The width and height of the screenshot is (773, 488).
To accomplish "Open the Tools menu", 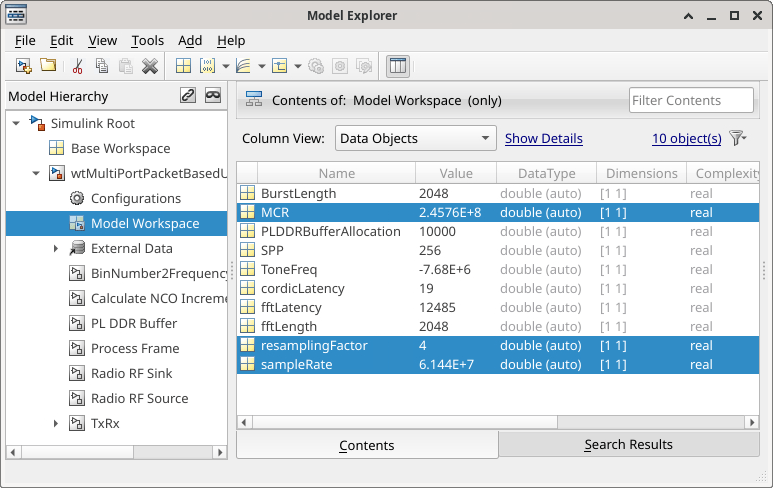I will (147, 40).
